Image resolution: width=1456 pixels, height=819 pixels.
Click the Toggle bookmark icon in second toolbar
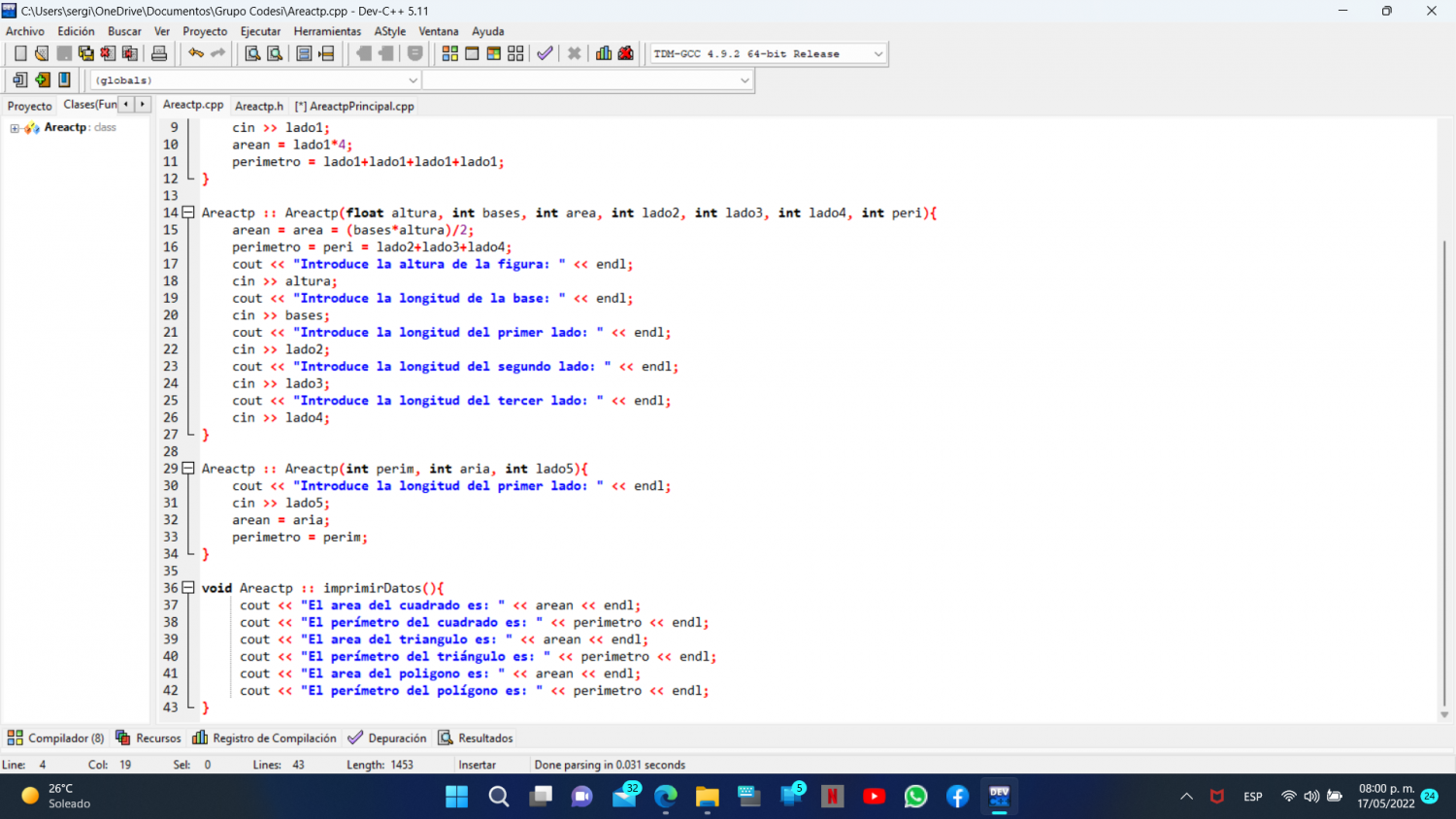coord(64,80)
